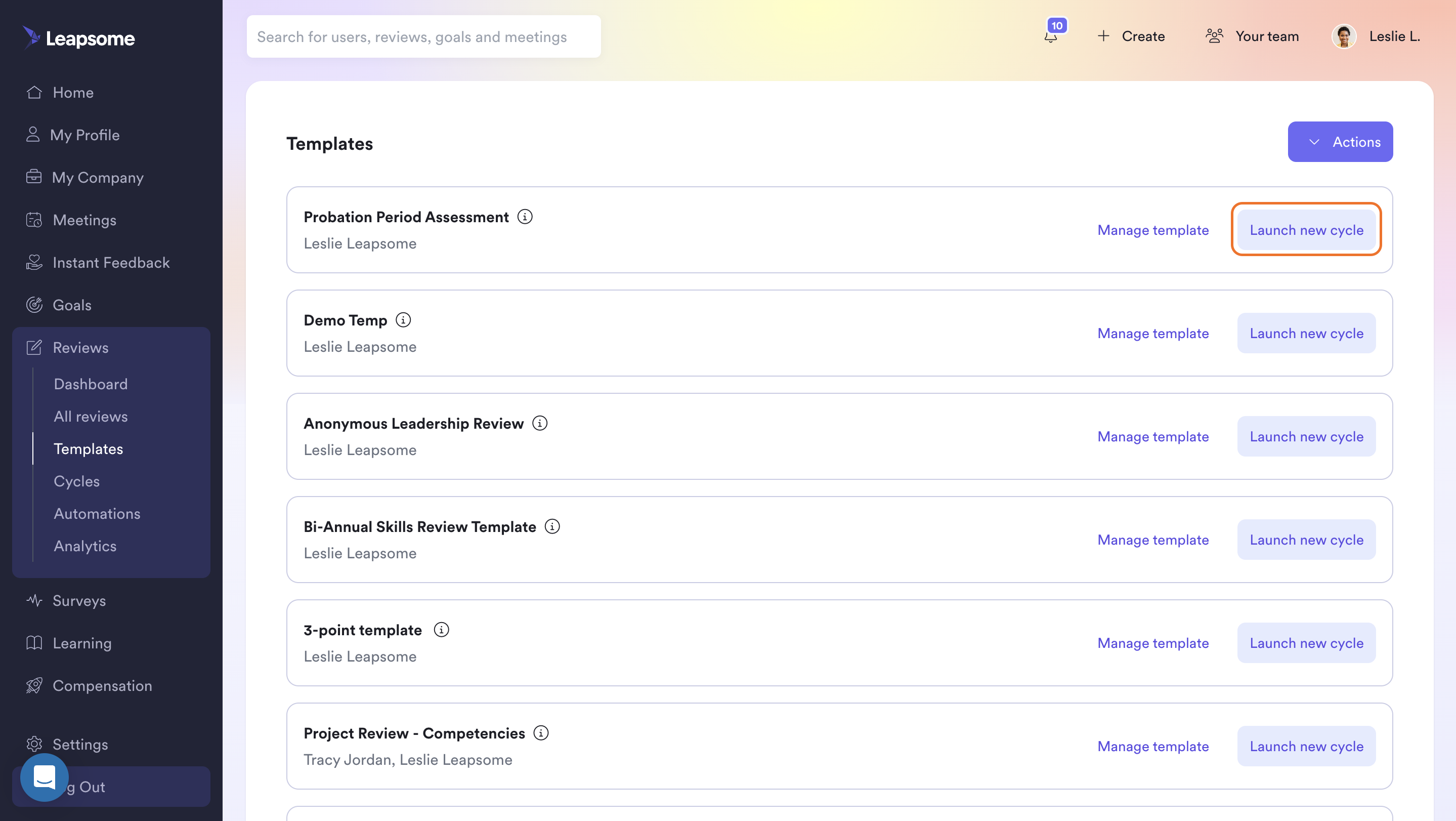Launch new cycle for Bi-Annual Skills Review
Viewport: 1456px width, 821px height.
1306,540
